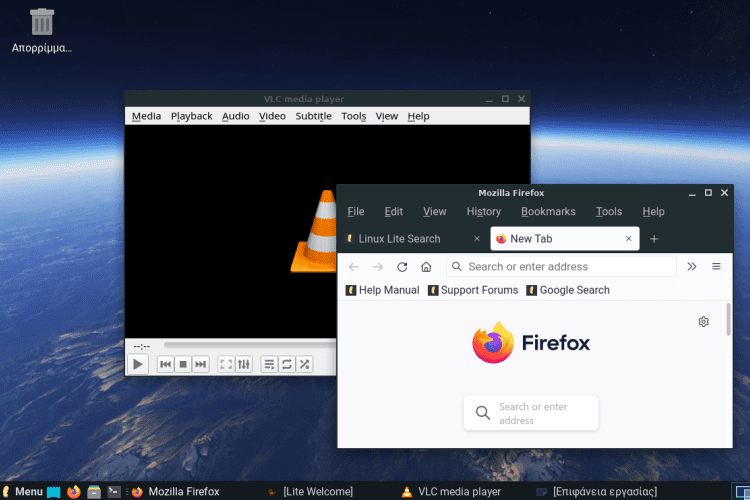The image size is (750, 500).
Task: Open Help Manual bookmark
Action: [382, 290]
